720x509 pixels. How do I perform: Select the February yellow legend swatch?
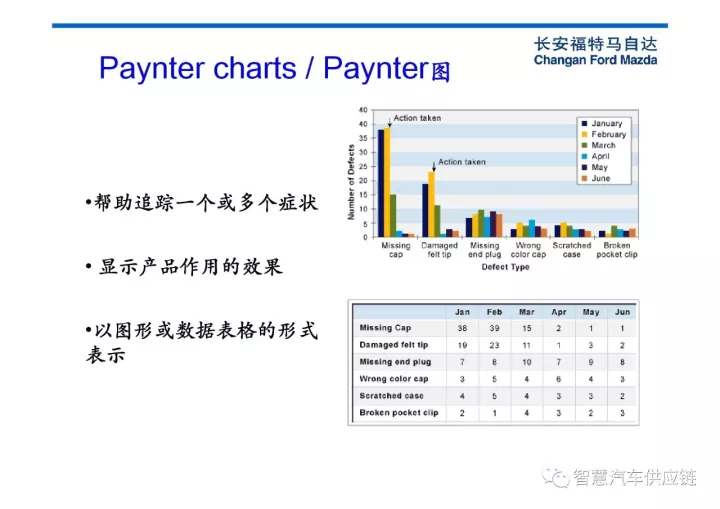tap(584, 135)
